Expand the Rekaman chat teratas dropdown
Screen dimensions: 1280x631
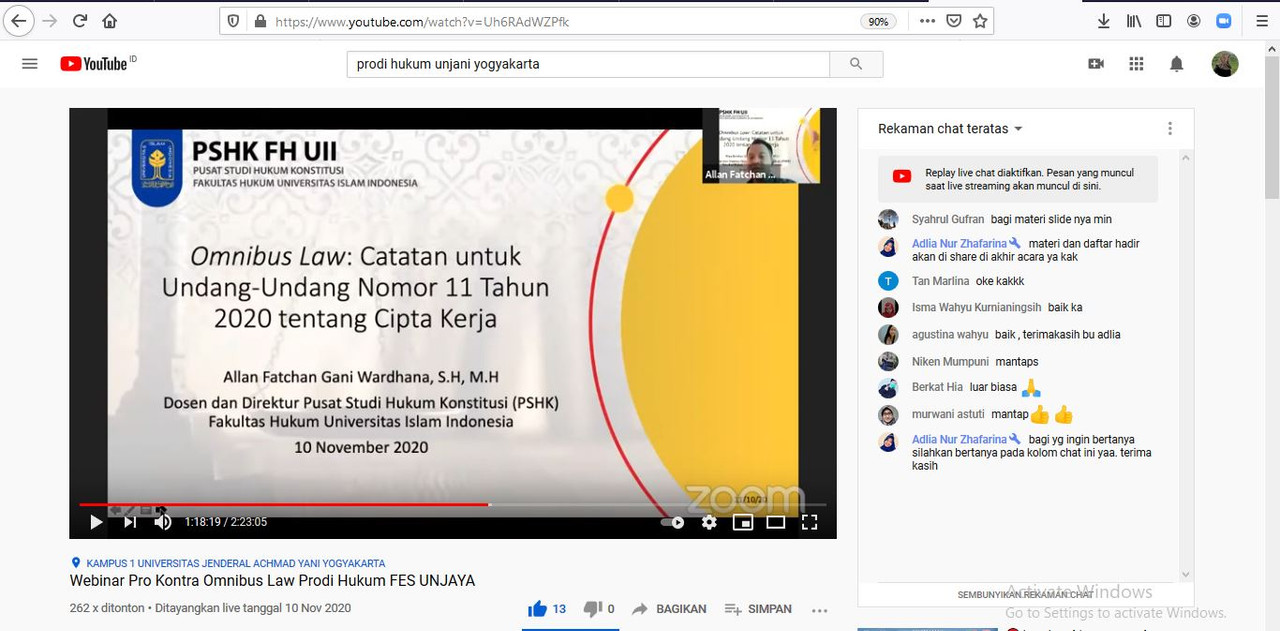pos(950,129)
